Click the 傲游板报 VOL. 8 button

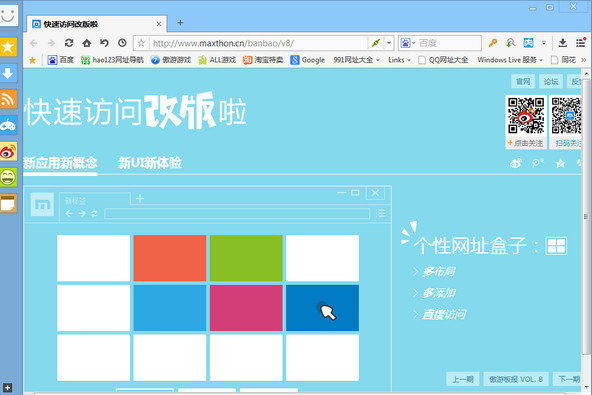click(x=516, y=379)
